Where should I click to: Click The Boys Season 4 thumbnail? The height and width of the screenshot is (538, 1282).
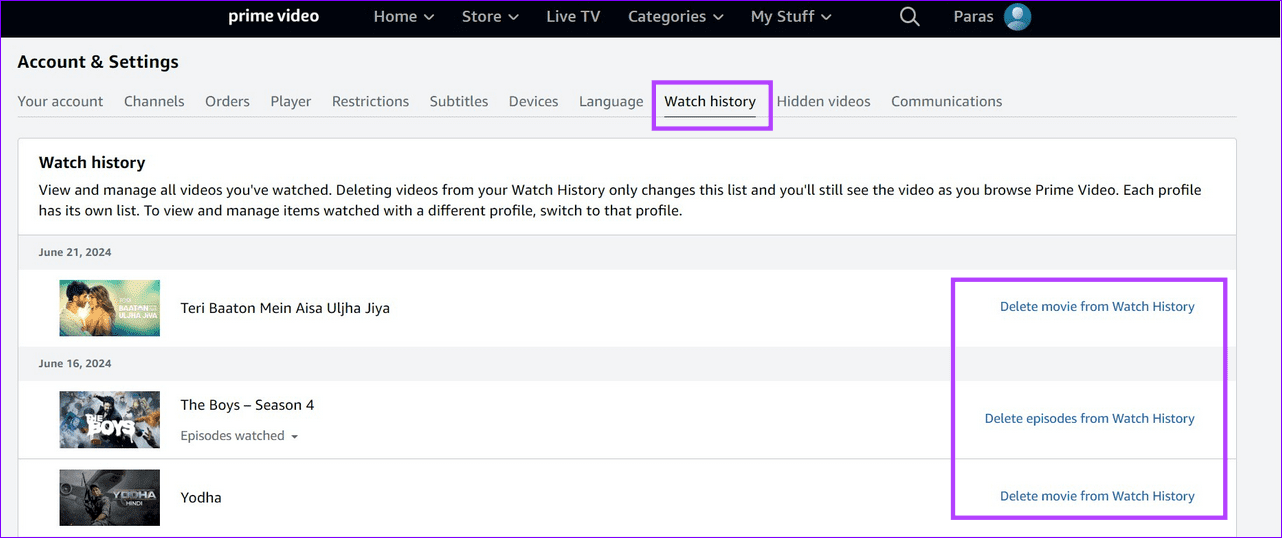[x=109, y=419]
